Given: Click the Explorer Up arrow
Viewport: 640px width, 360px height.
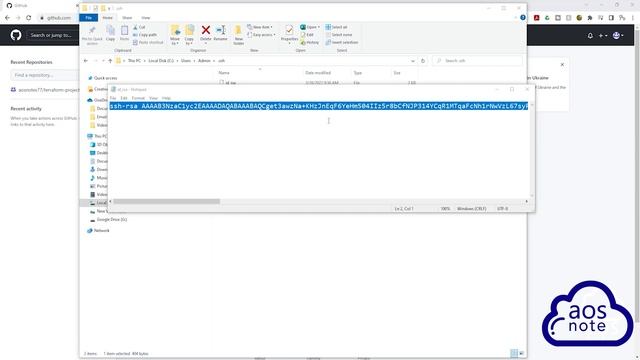Looking at the screenshot, I should (110, 61).
